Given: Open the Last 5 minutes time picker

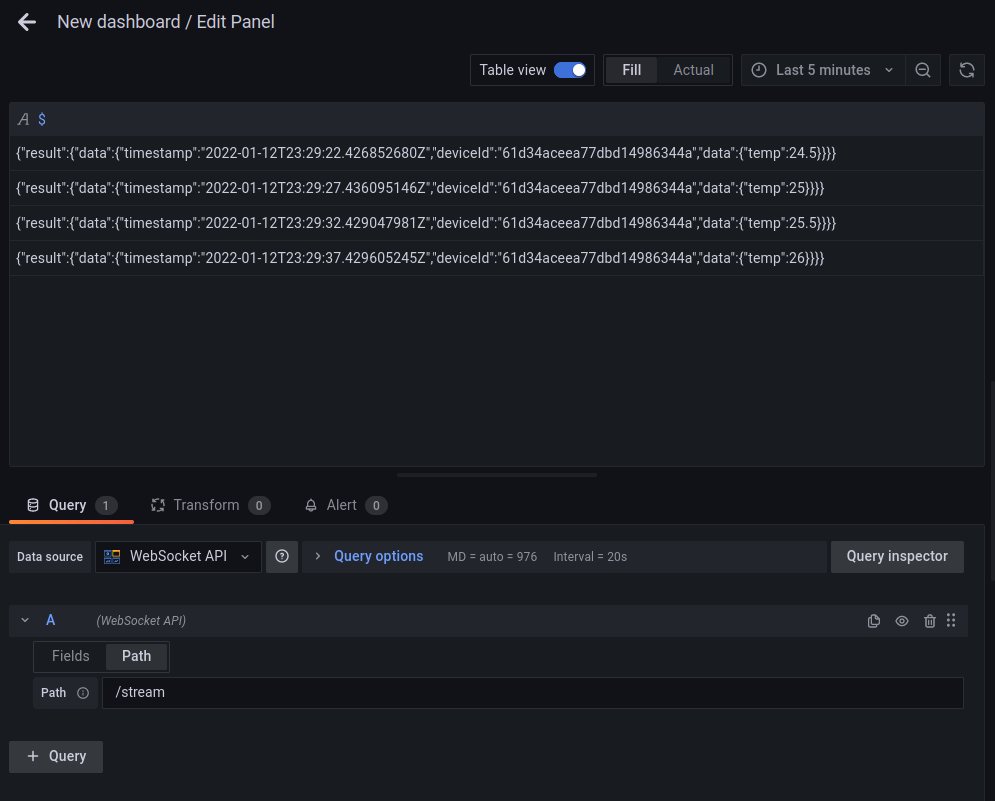Looking at the screenshot, I should 822,70.
